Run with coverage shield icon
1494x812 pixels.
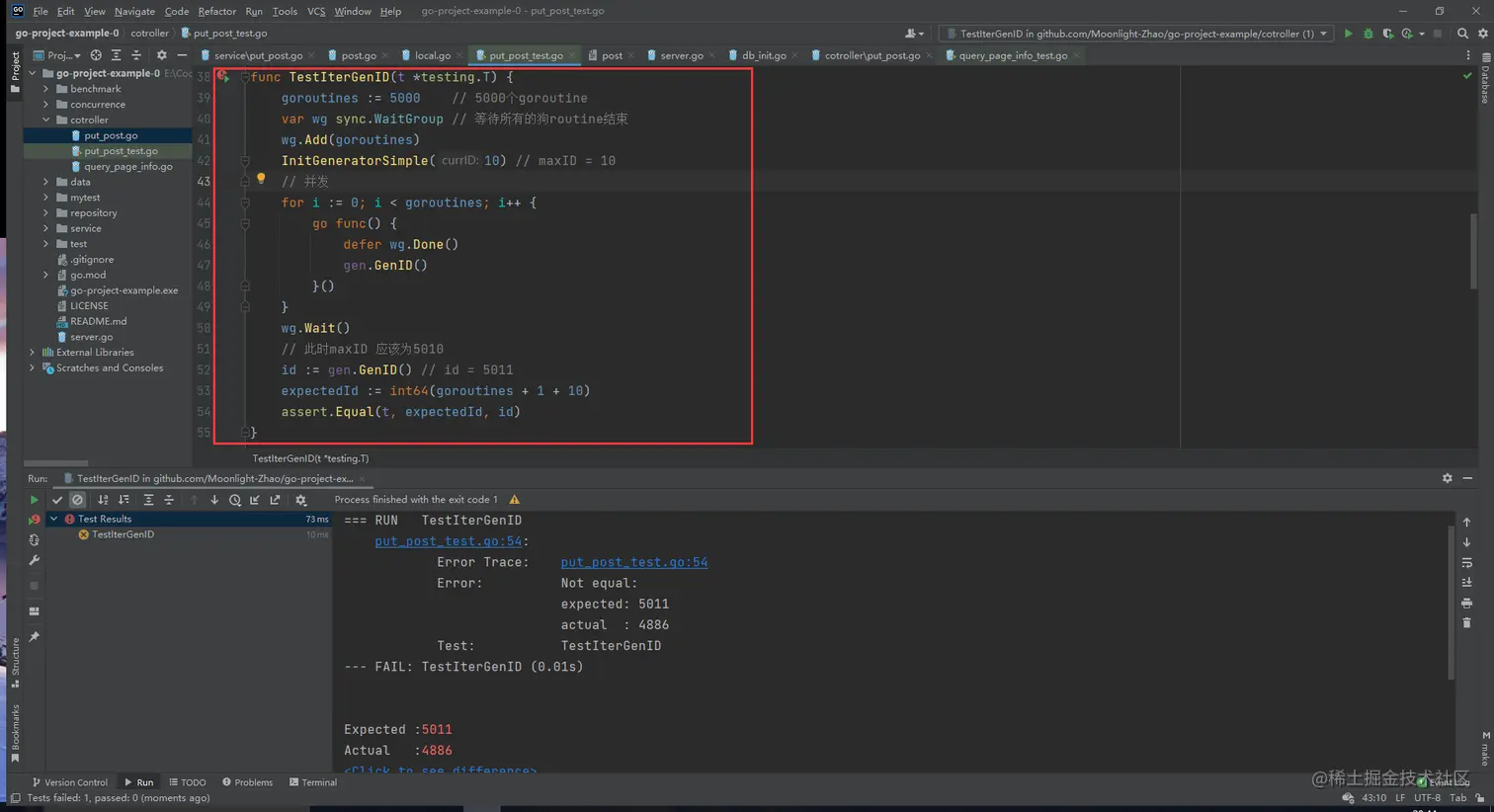pyautogui.click(x=1388, y=34)
